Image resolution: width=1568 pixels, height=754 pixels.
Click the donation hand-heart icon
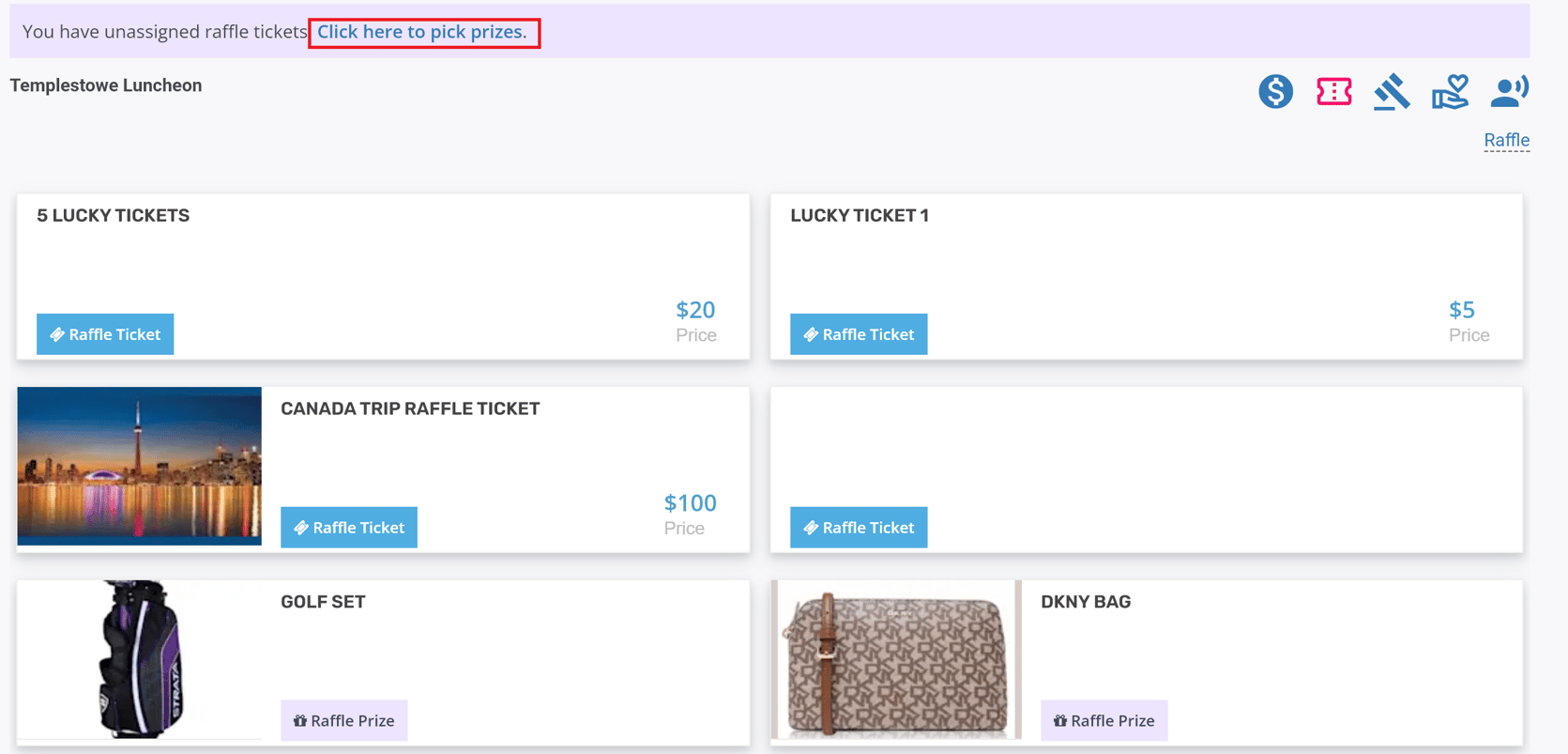pyautogui.click(x=1450, y=92)
